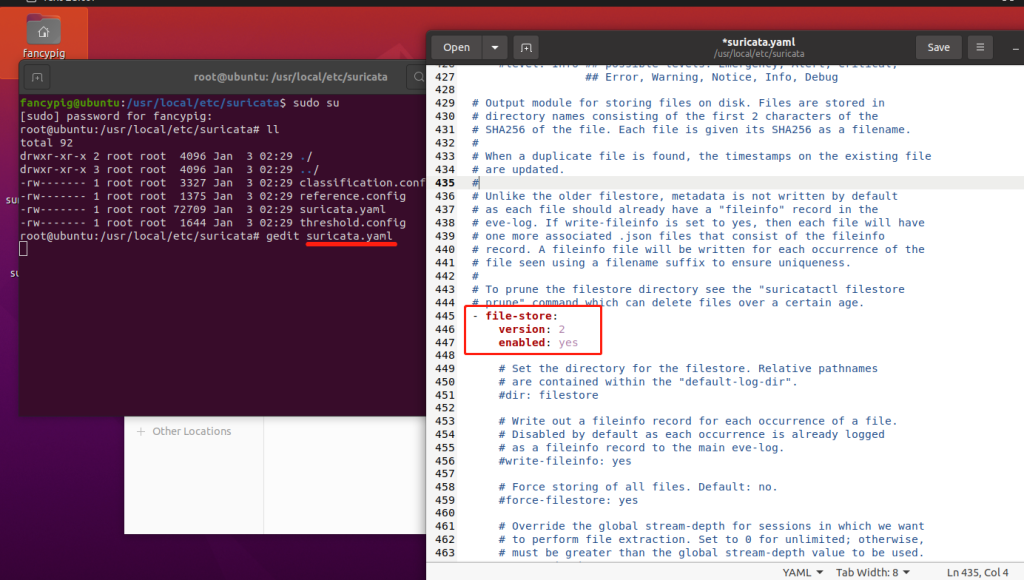This screenshot has width=1024, height=580.
Task: Click the #dir: filestore line
Action: point(548,395)
